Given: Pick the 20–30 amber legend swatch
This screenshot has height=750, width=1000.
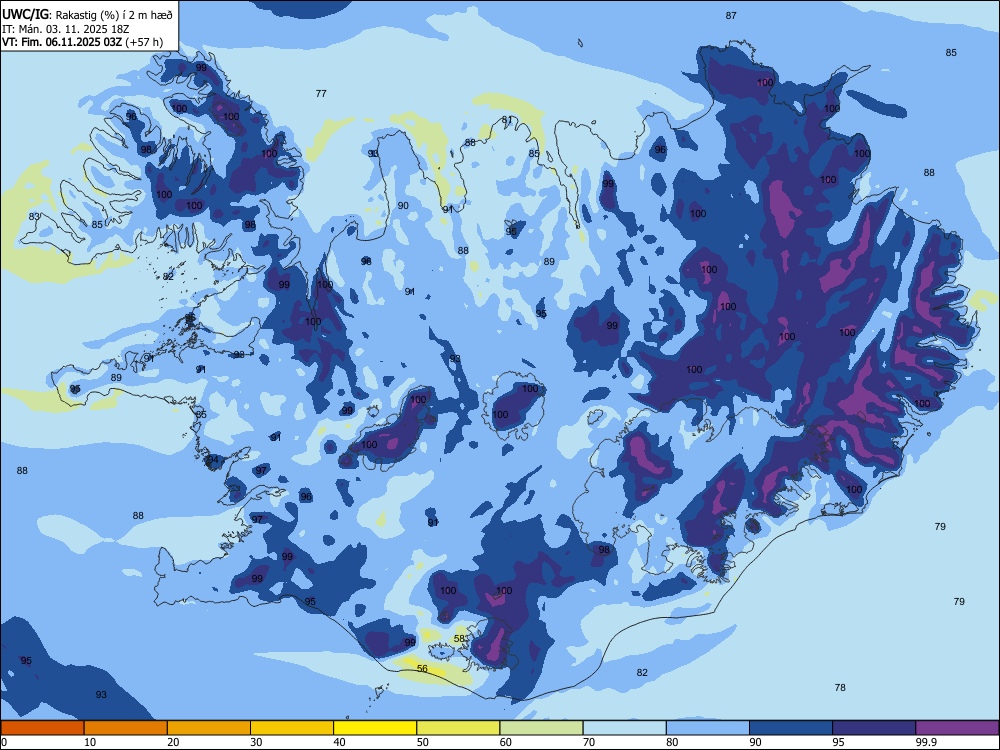Looking at the screenshot, I should pyautogui.click(x=209, y=728).
